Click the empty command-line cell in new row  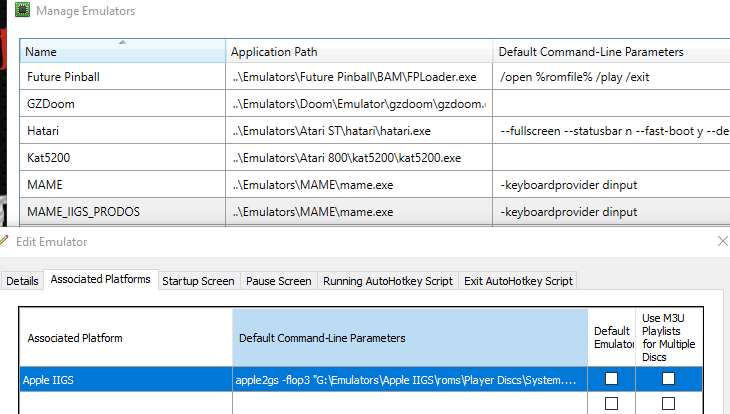point(410,403)
